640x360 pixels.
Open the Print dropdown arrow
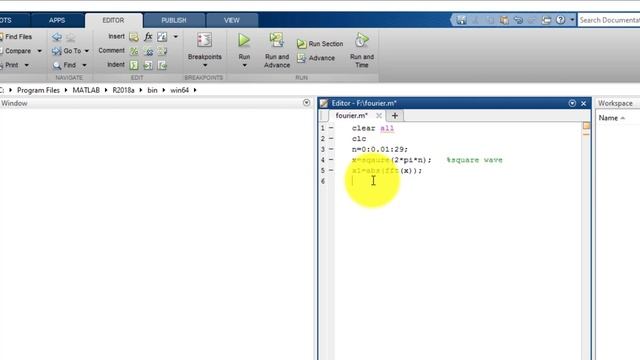[27, 65]
